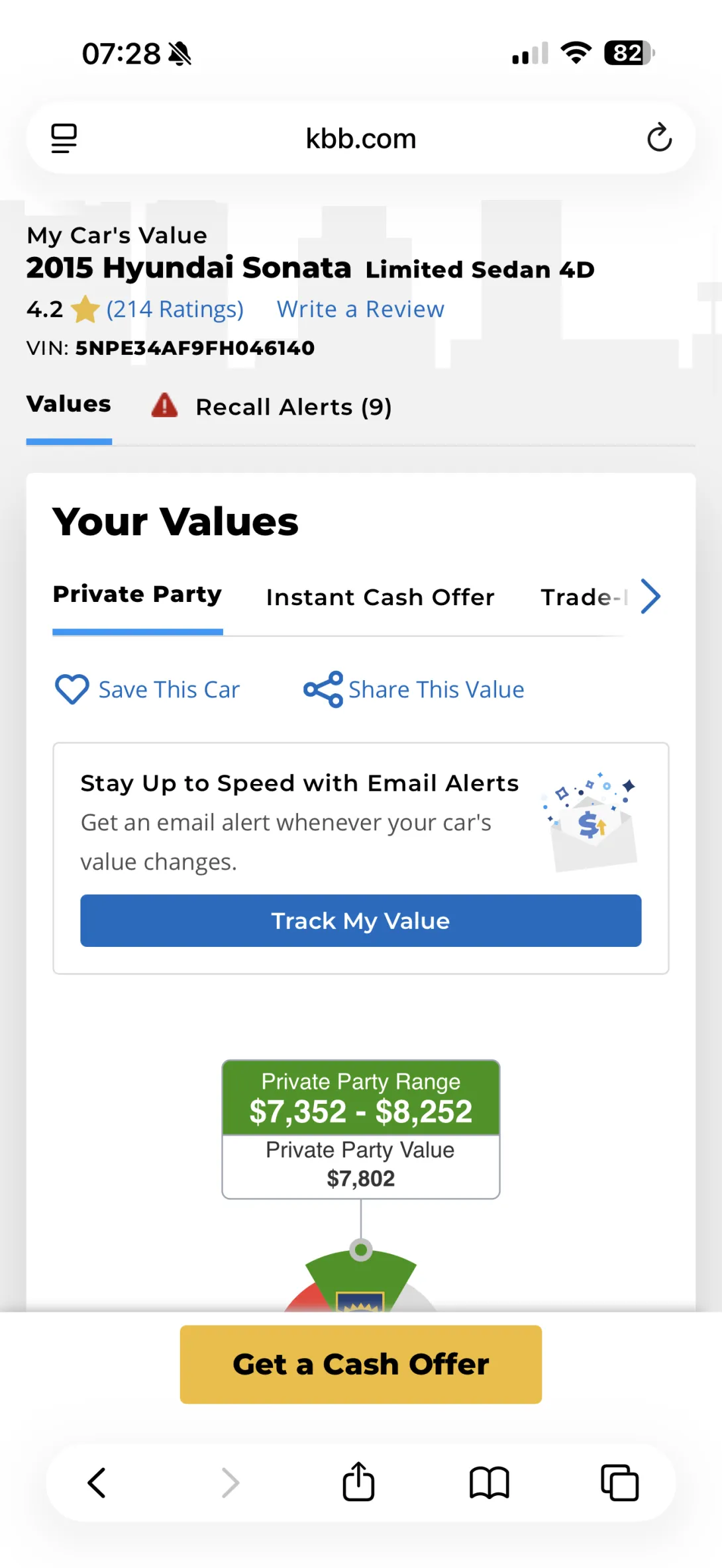The height and width of the screenshot is (1568, 722).
Task: Select the Private Party tab
Action: (137, 595)
